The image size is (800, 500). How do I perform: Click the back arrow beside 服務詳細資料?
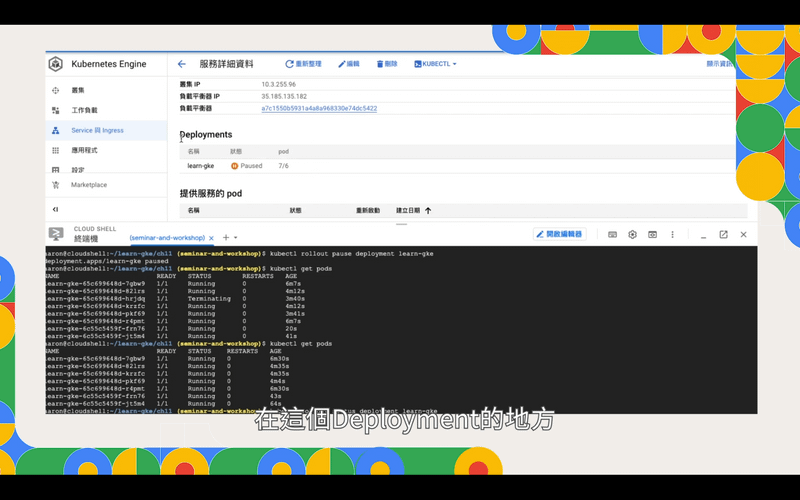tap(182, 64)
